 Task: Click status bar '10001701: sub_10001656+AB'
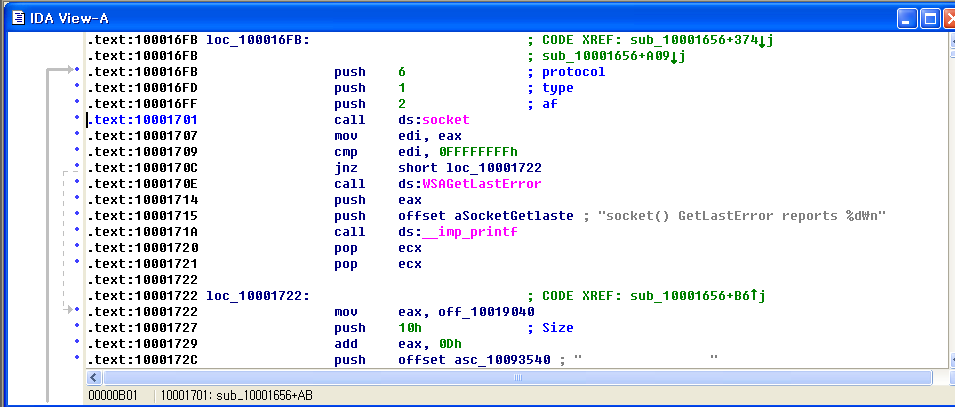coord(238,395)
